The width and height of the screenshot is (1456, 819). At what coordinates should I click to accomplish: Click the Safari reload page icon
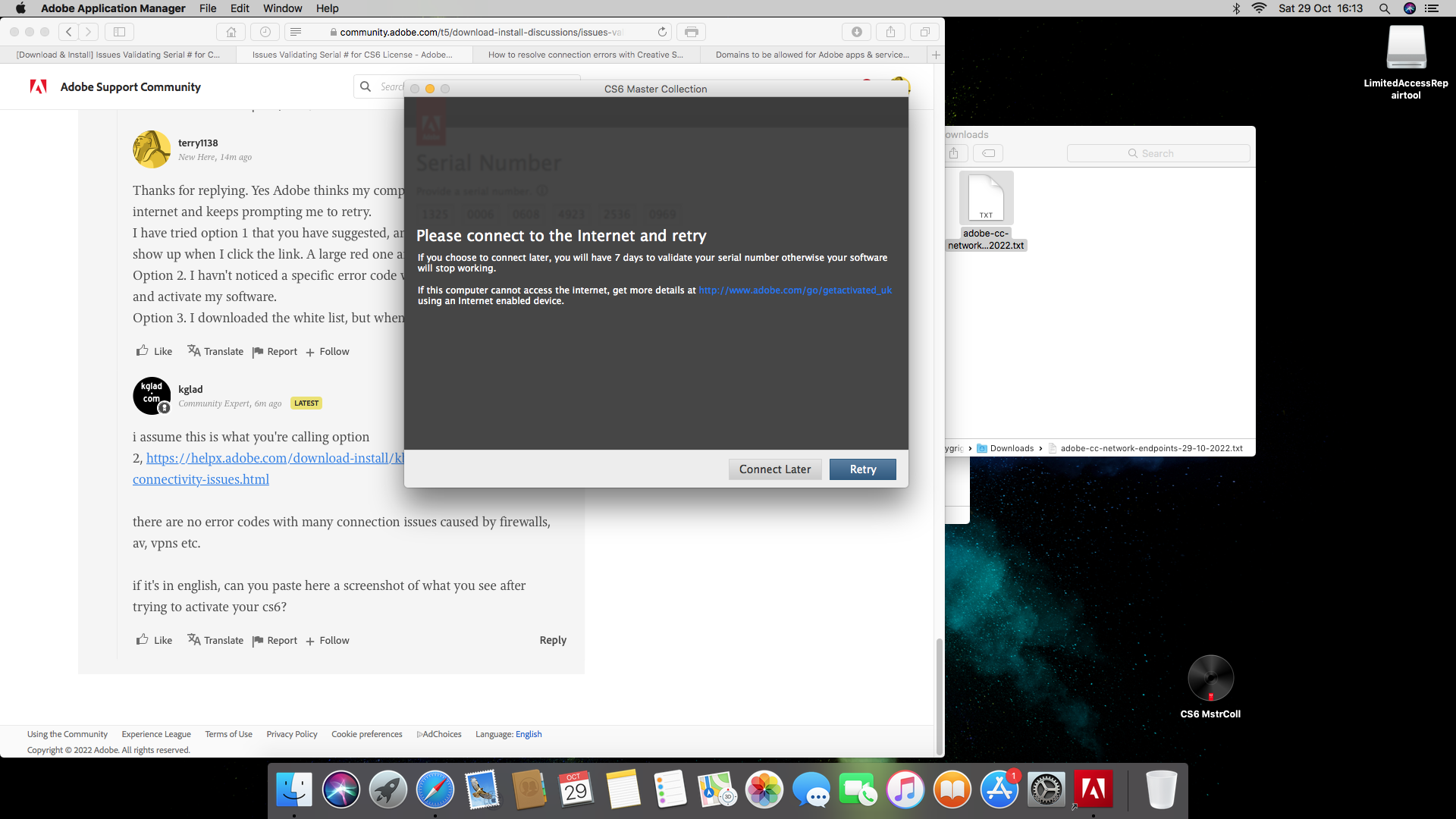662,32
